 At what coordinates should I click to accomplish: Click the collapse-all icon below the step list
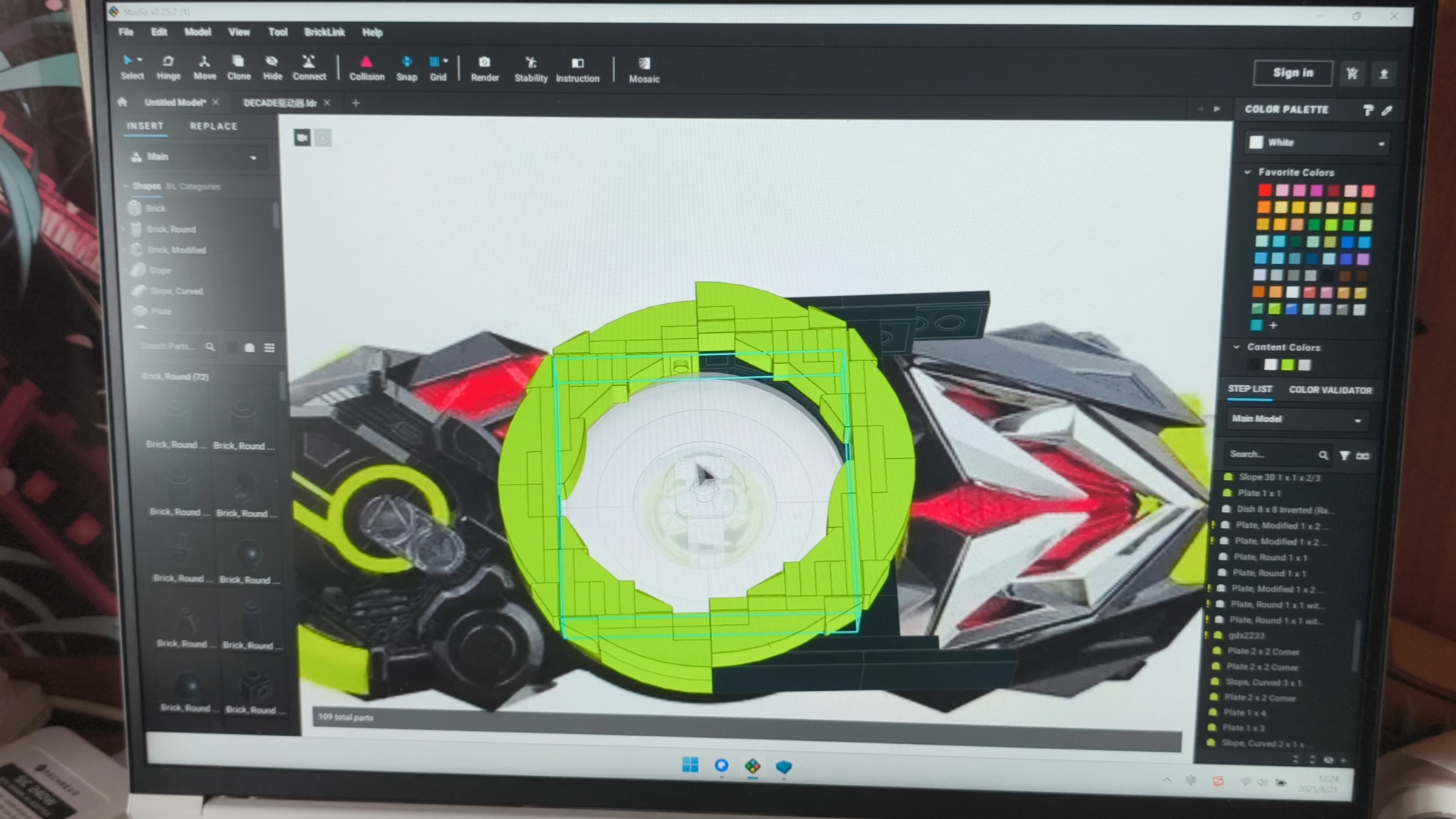click(x=1295, y=759)
